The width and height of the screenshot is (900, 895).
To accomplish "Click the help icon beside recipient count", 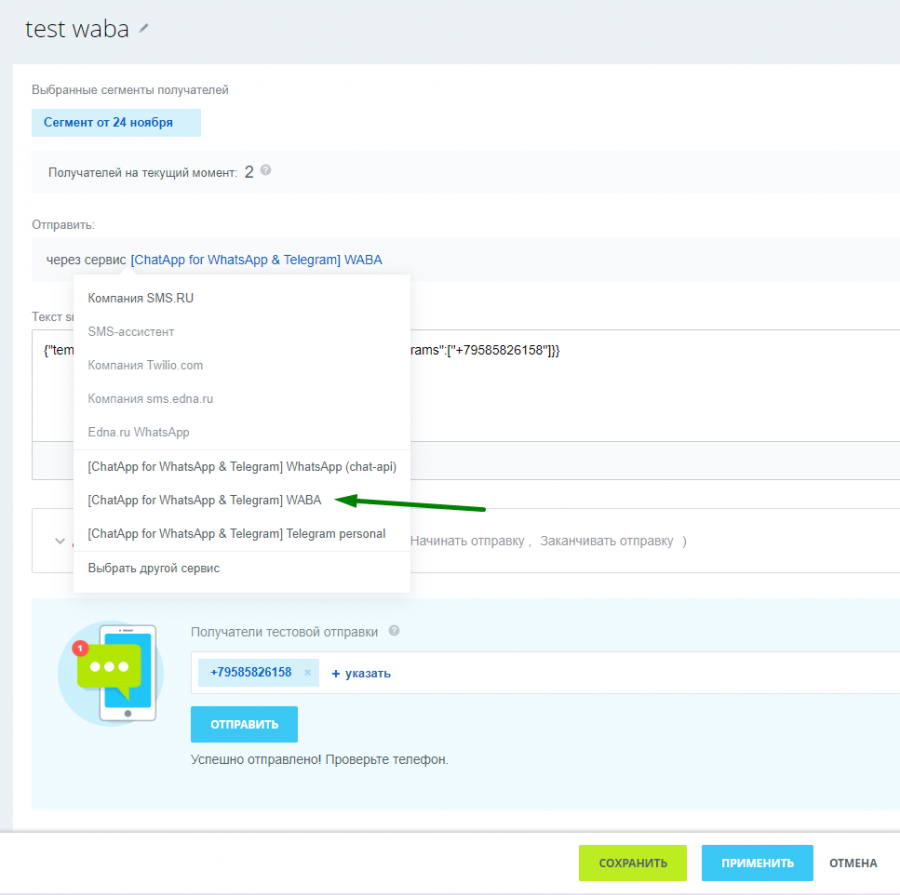I will point(266,171).
